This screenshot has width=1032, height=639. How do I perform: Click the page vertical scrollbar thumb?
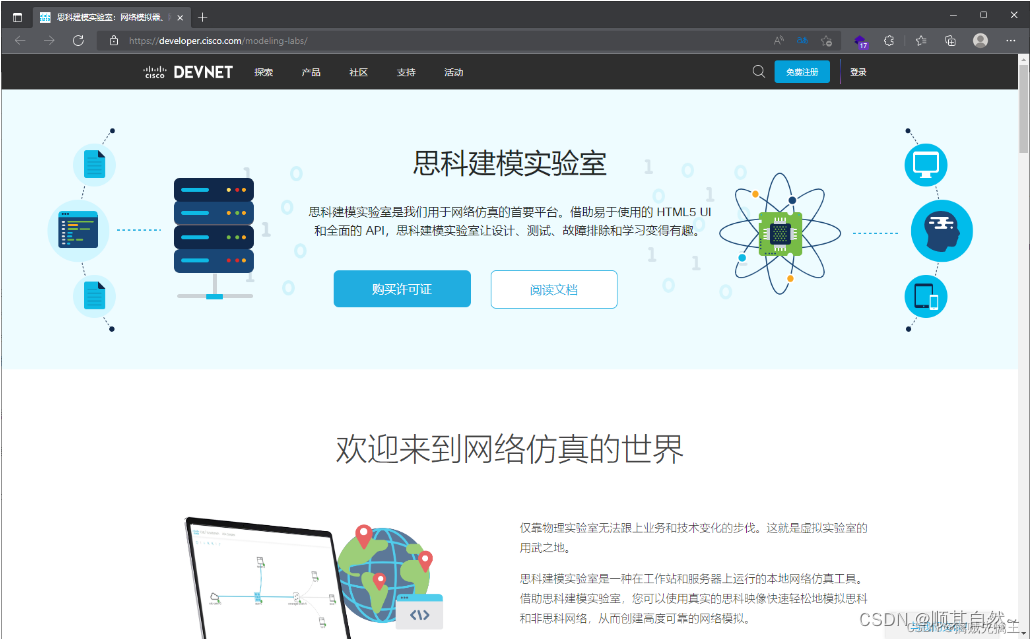coord(1024,109)
